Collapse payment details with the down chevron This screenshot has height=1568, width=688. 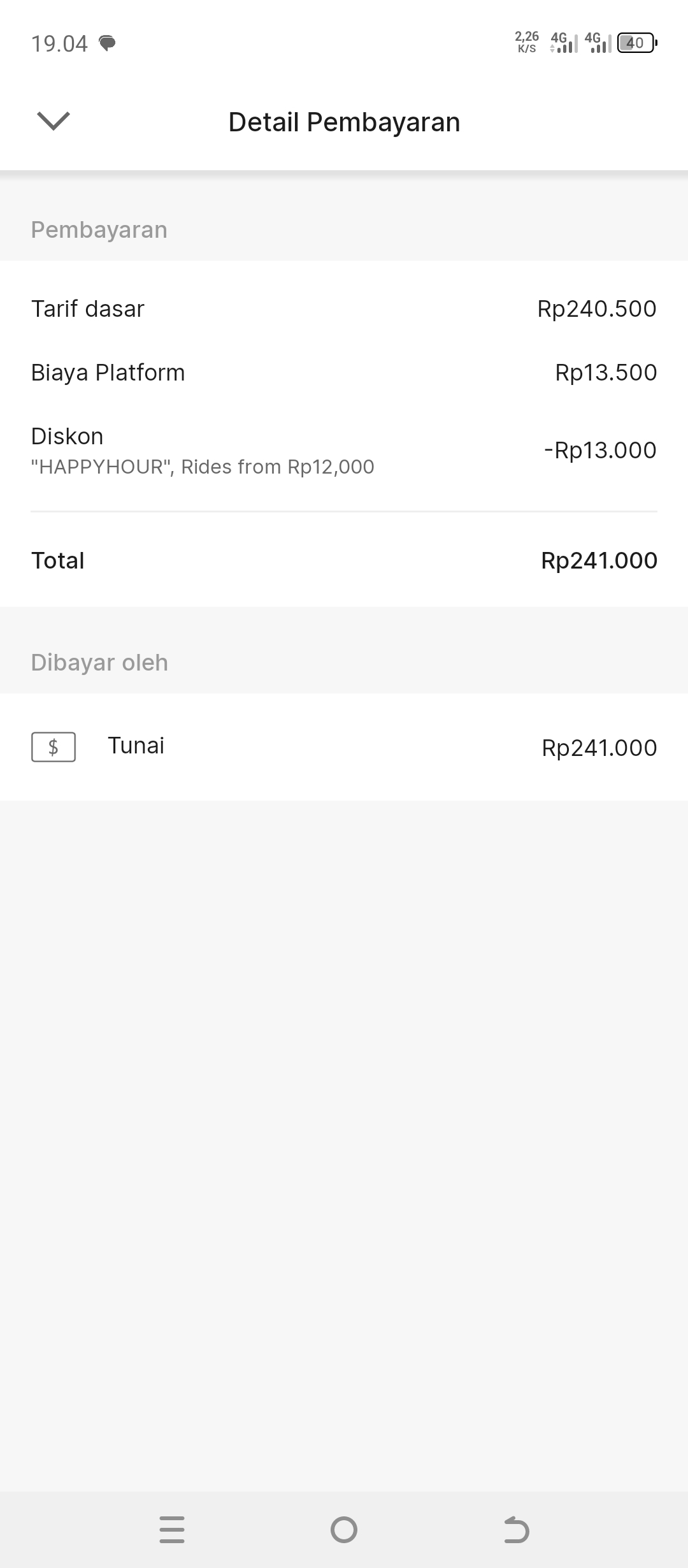tap(54, 120)
